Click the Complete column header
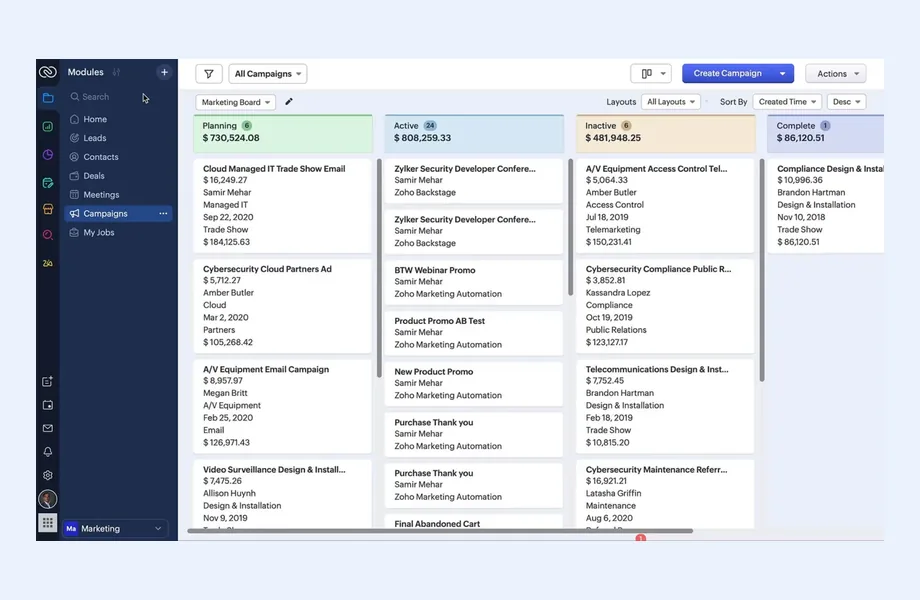Viewport: 920px width, 600px height. tap(826, 133)
